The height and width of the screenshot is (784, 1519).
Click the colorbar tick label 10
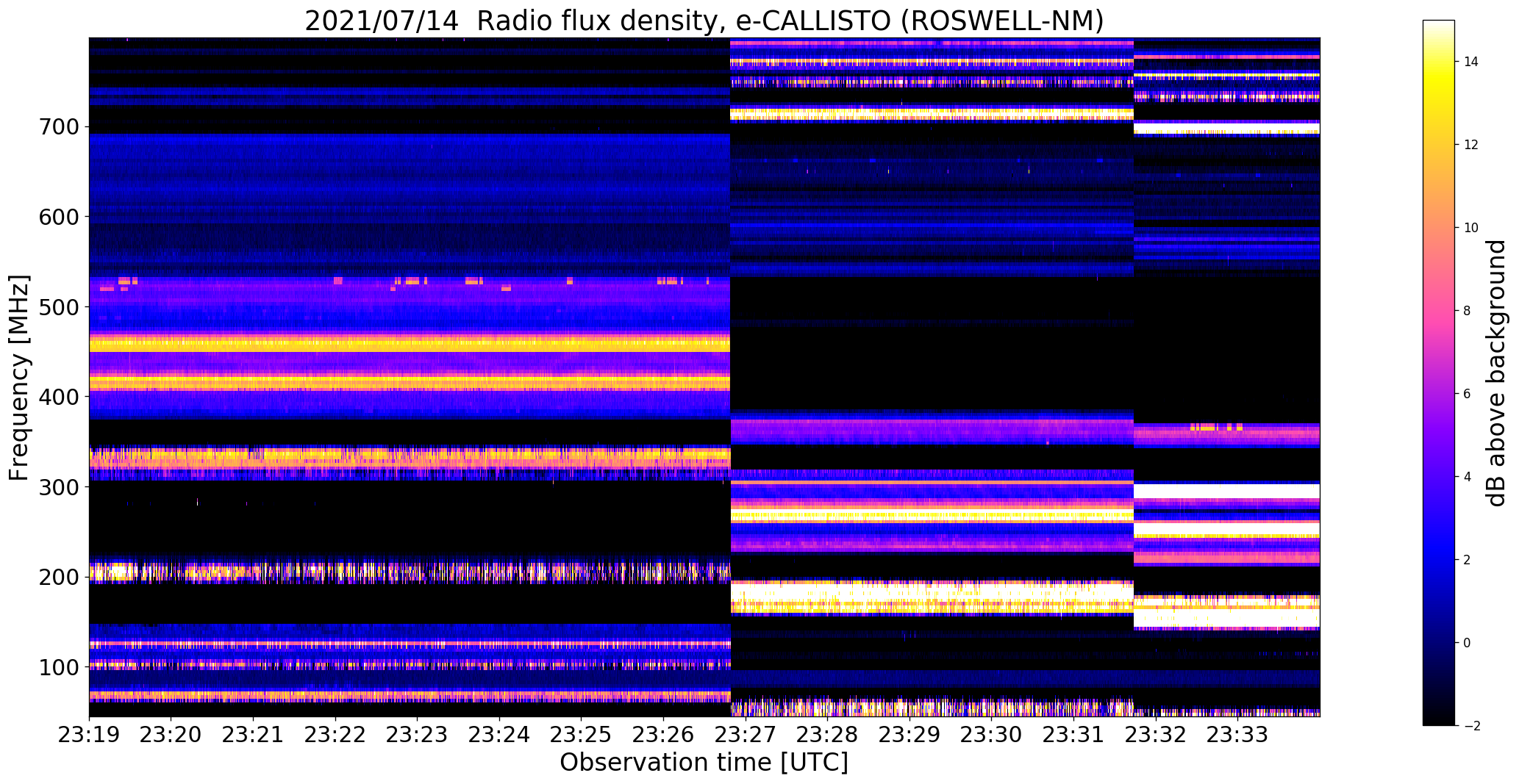pos(1471,228)
